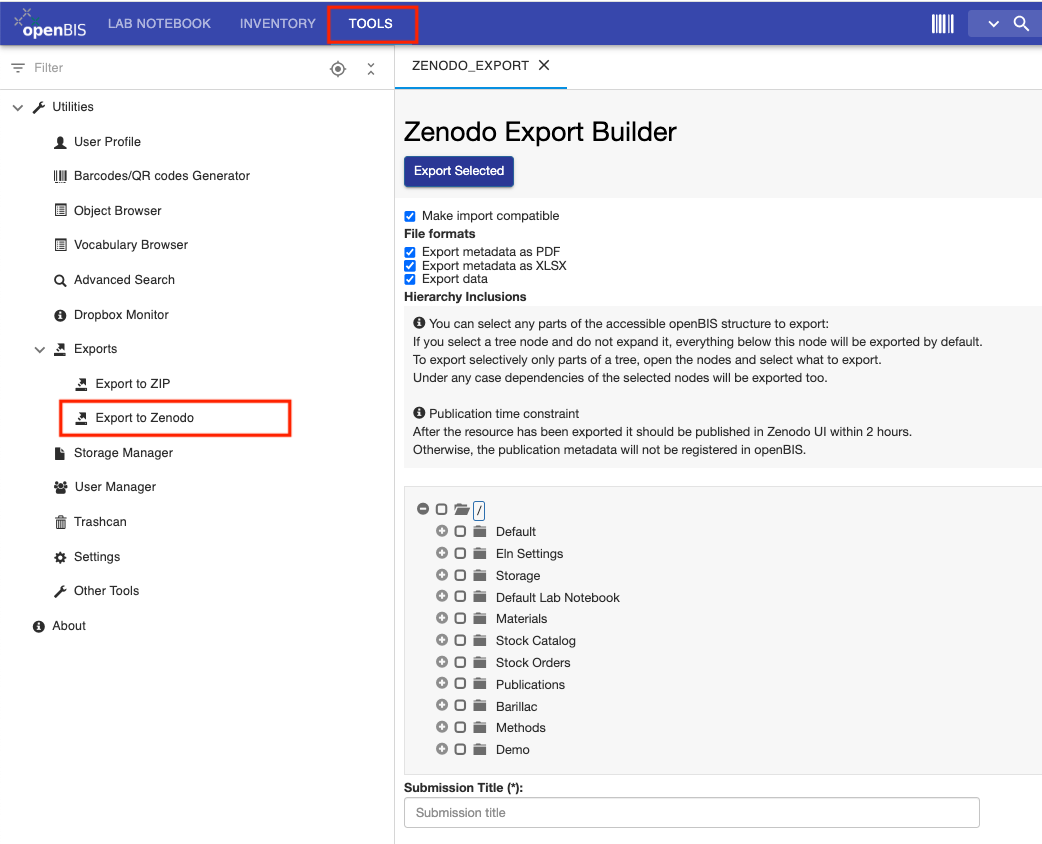1042x844 pixels.
Task: Click the Object Browser list icon
Action: 60,211
